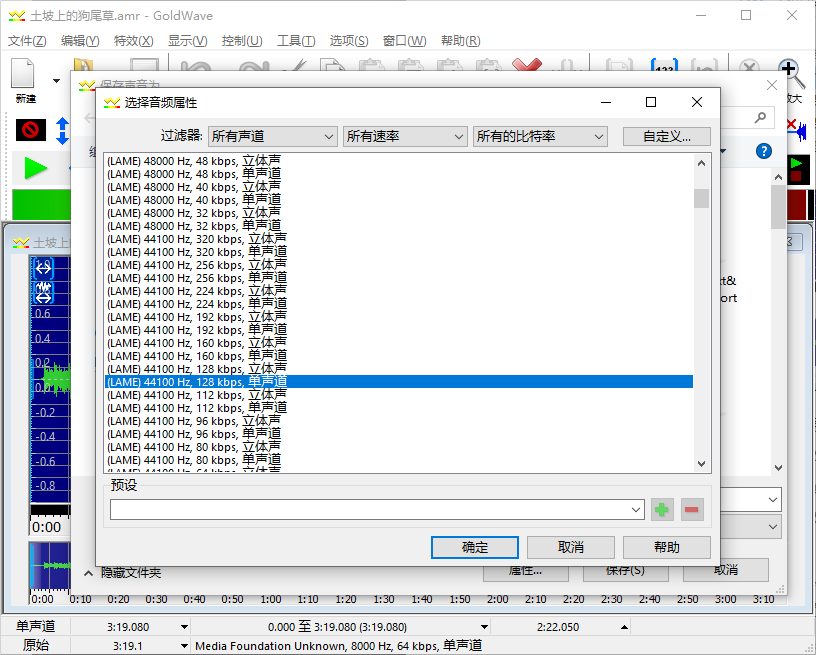
Task: Click the red prohibition stop icon on left toolbar
Action: (30, 131)
